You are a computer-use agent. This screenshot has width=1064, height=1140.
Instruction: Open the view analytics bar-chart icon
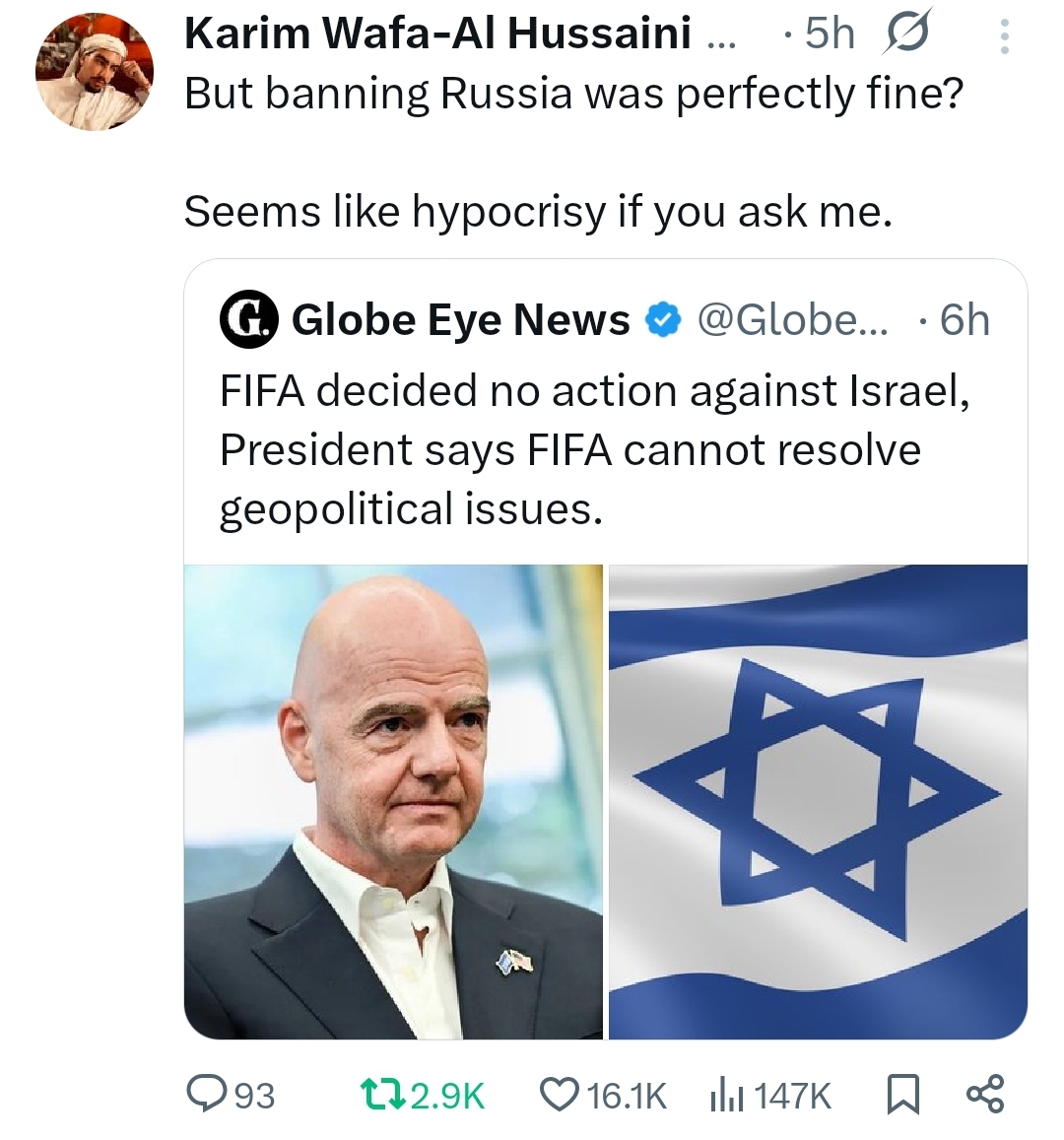tap(727, 1094)
